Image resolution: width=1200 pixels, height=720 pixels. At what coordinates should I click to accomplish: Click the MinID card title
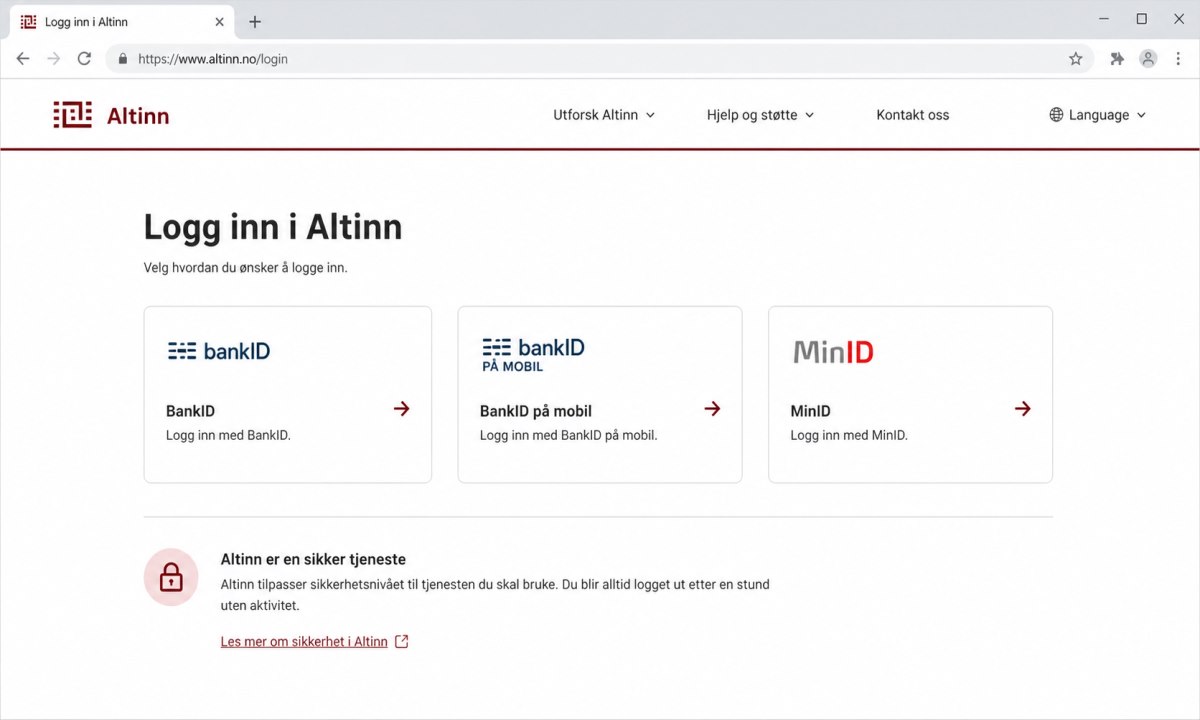click(810, 411)
